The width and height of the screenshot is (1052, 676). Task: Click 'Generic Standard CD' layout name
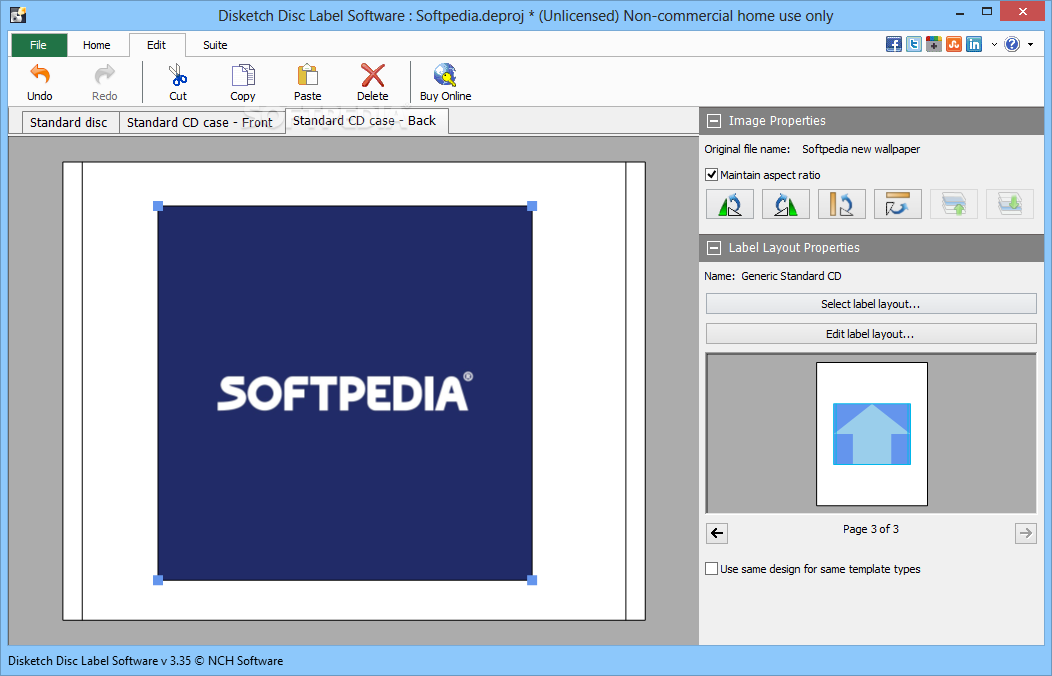(x=791, y=276)
